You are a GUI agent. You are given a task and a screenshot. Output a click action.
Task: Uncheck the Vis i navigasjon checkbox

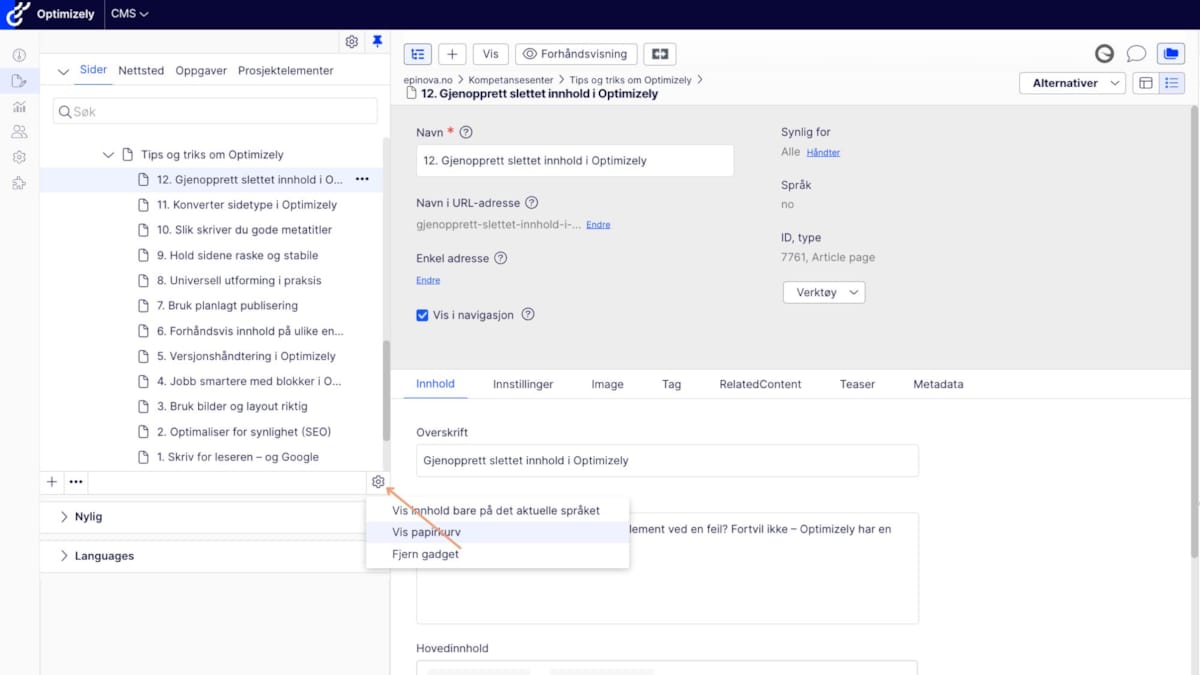[422, 315]
